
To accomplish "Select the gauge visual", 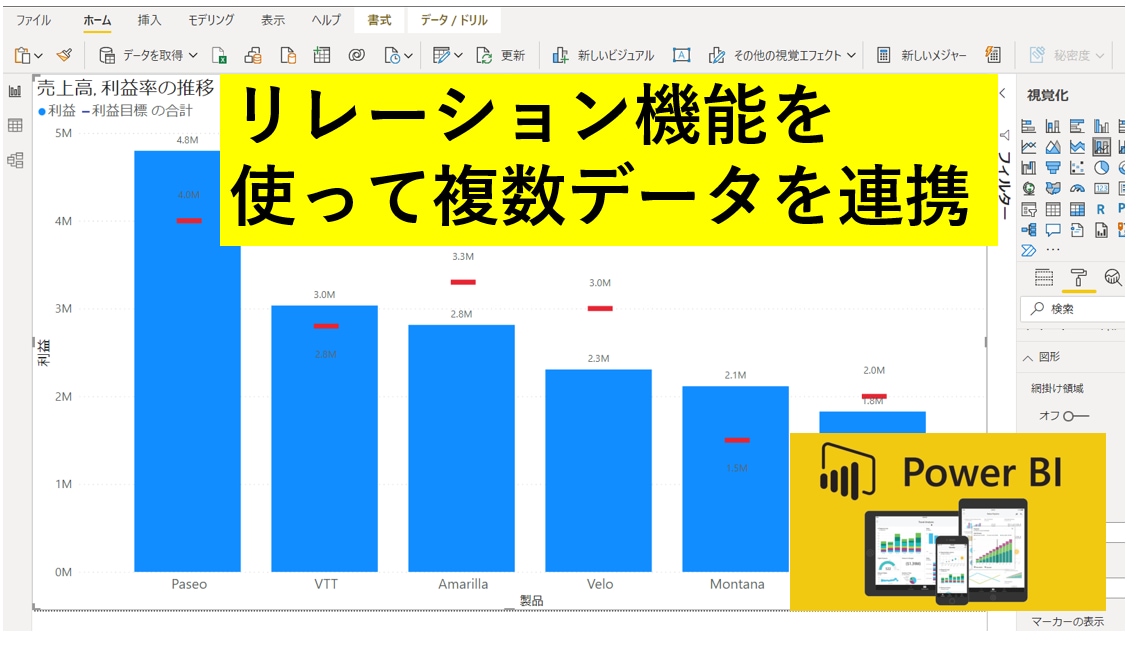I will pos(1077,188).
